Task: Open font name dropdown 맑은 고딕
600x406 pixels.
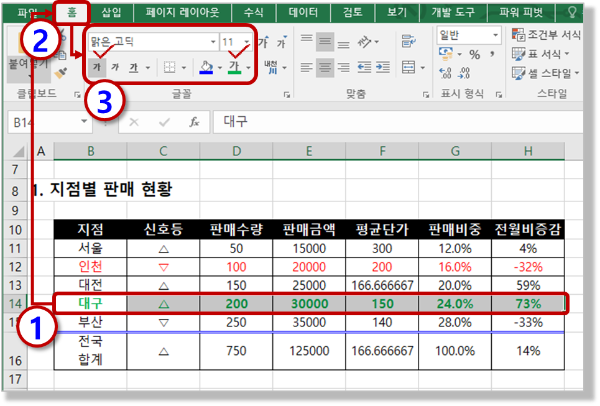Action: [213, 42]
